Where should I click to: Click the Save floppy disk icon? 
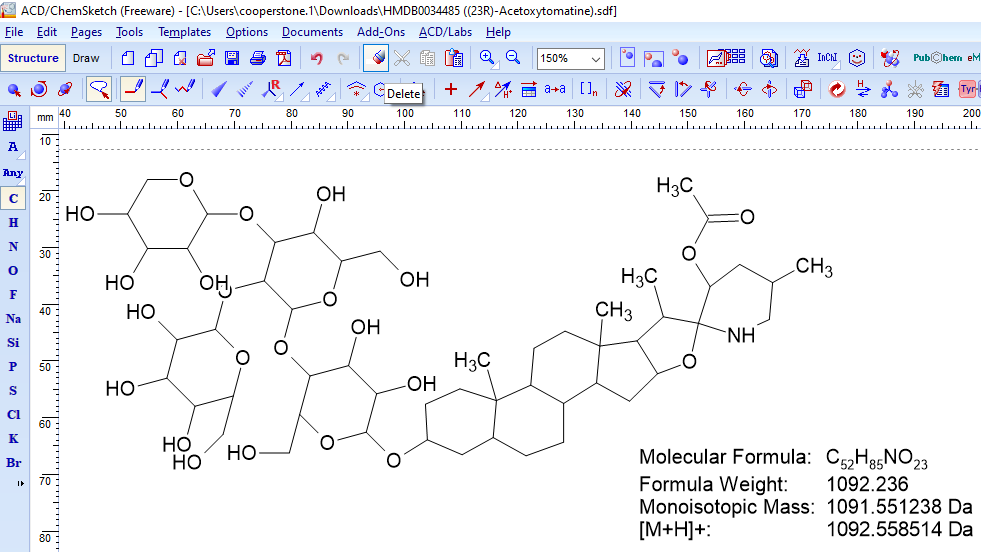tap(232, 58)
